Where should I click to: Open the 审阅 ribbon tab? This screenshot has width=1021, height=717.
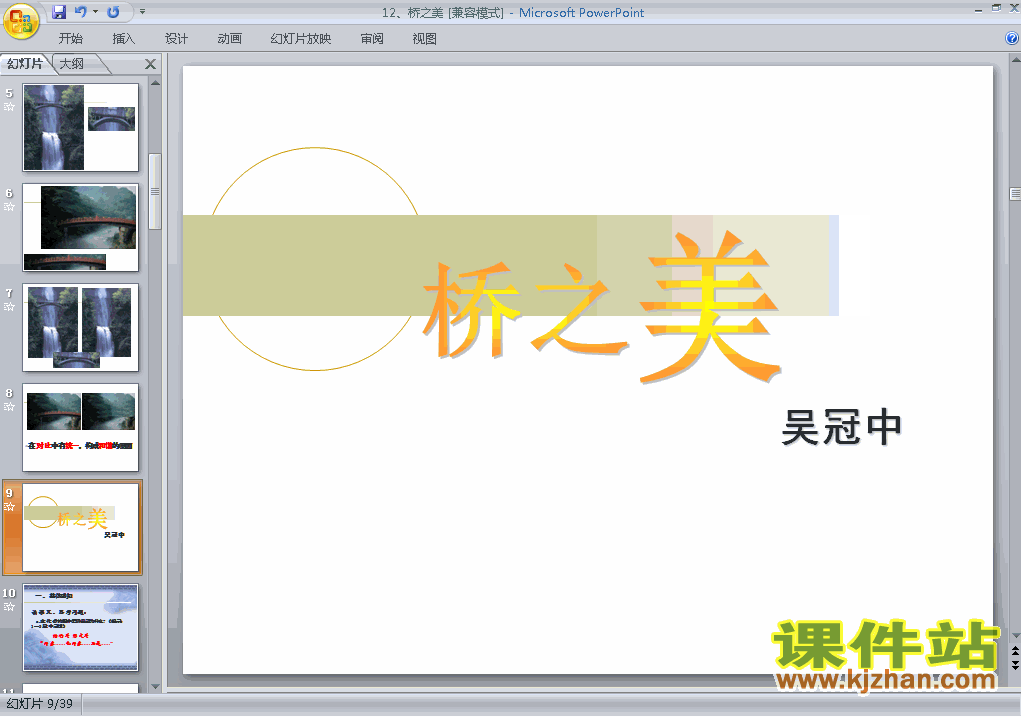[x=372, y=39]
